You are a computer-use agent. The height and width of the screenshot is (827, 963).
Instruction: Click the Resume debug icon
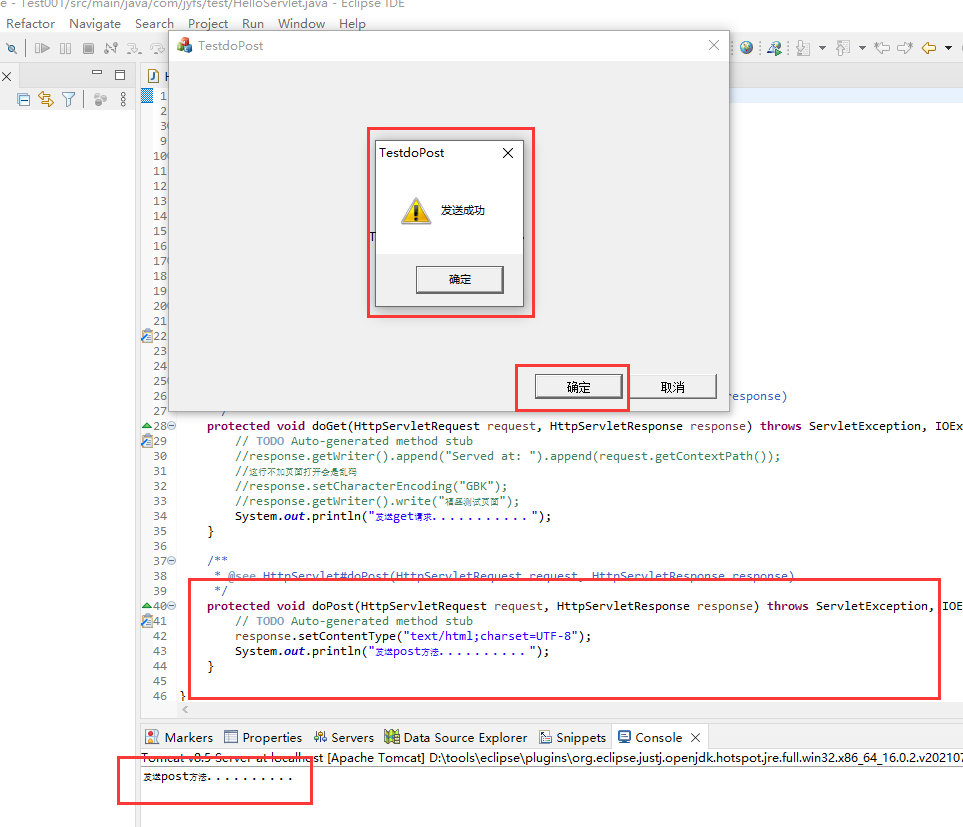[44, 48]
